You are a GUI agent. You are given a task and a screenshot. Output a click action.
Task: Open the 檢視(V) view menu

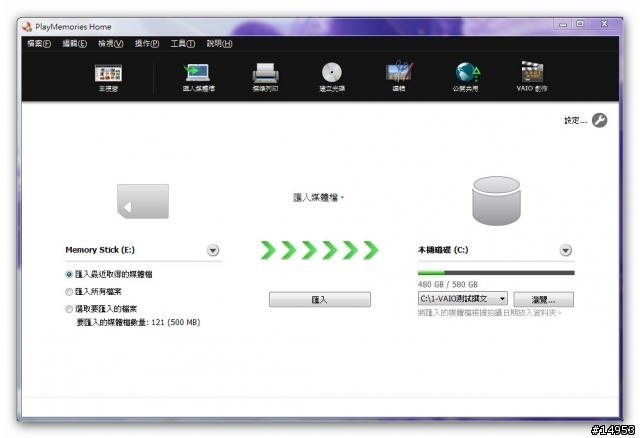click(111, 43)
